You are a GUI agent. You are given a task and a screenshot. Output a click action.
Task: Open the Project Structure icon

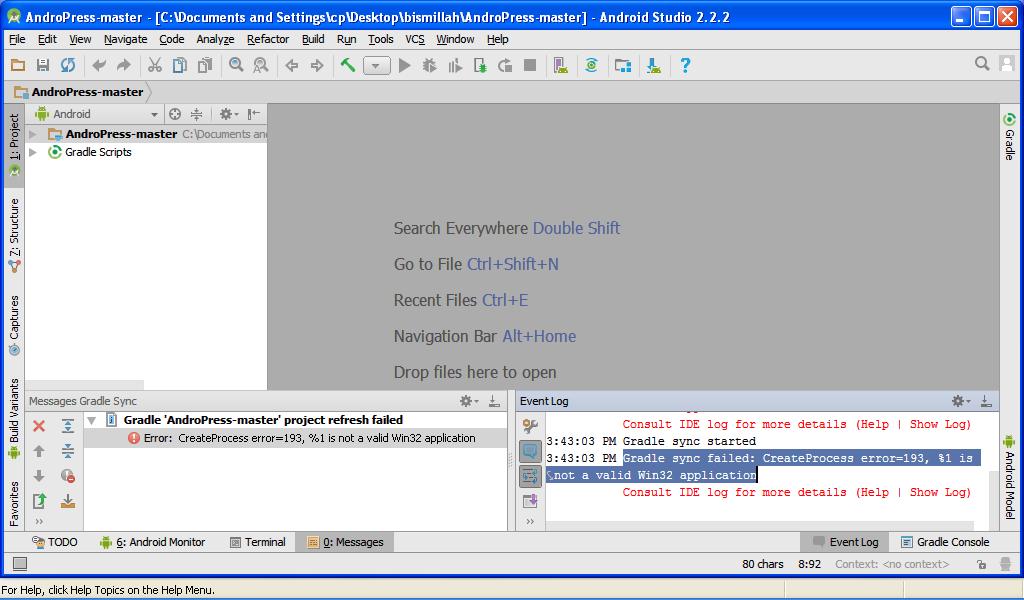(623, 65)
